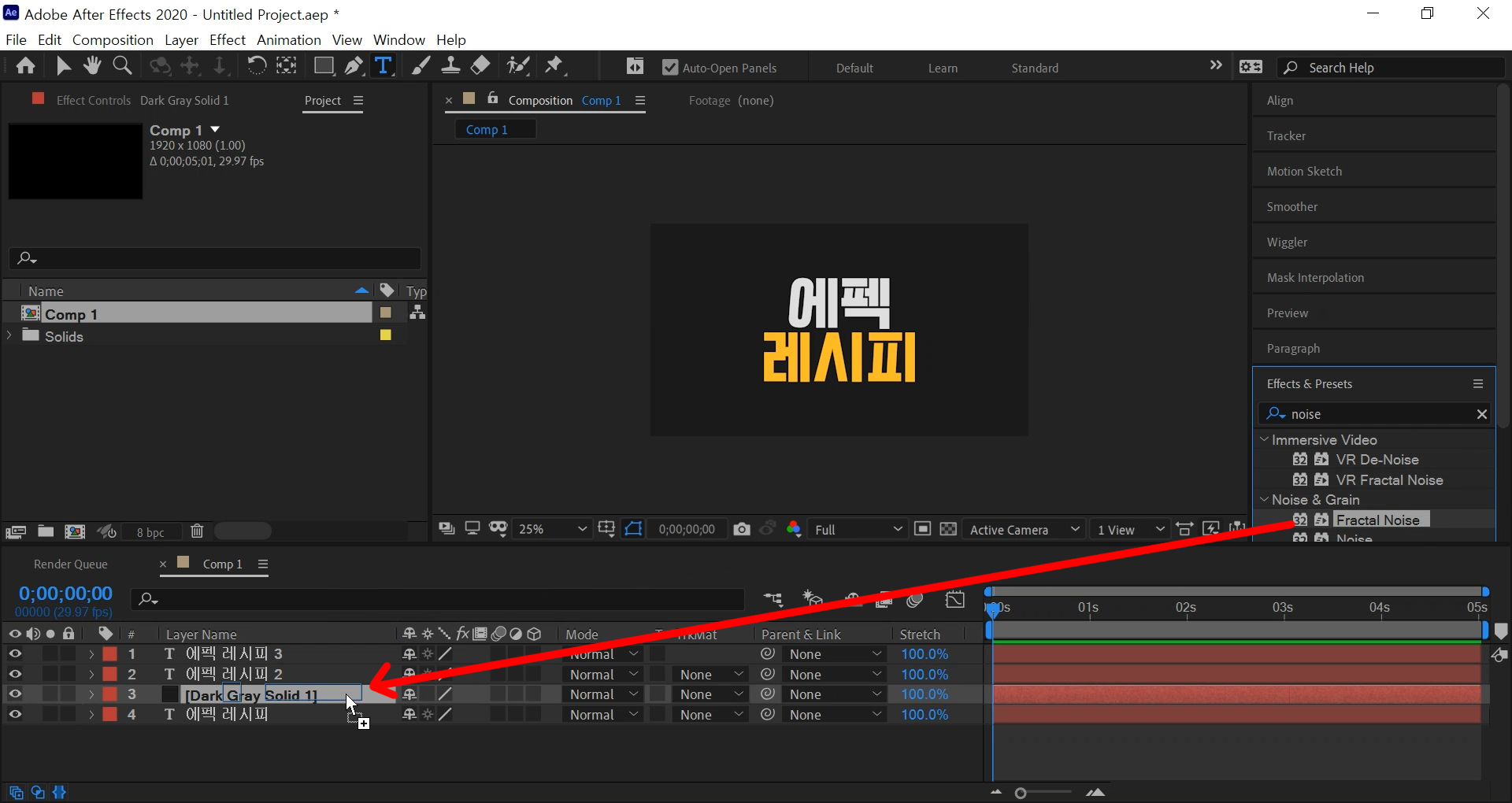1512x803 pixels.
Task: Toggle the lock switch for layer 4
Action: (69, 714)
